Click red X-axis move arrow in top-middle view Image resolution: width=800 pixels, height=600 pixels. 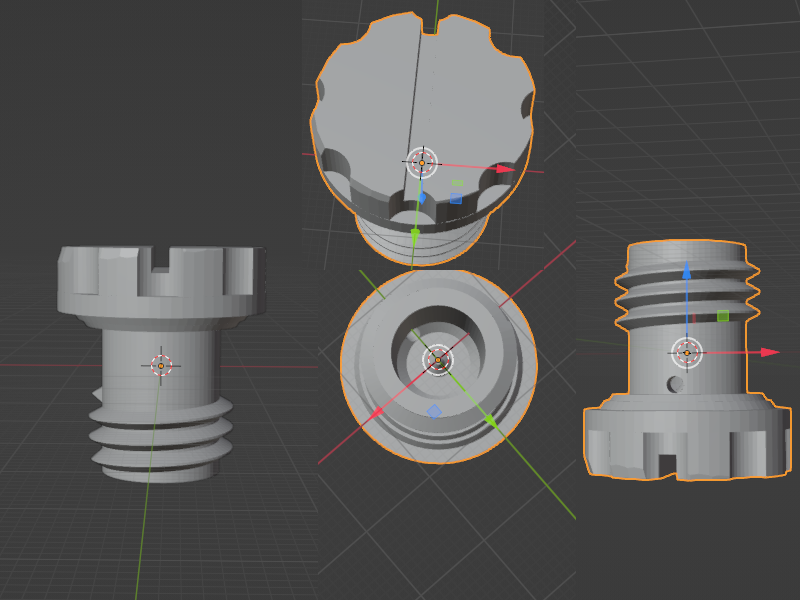[x=505, y=169]
